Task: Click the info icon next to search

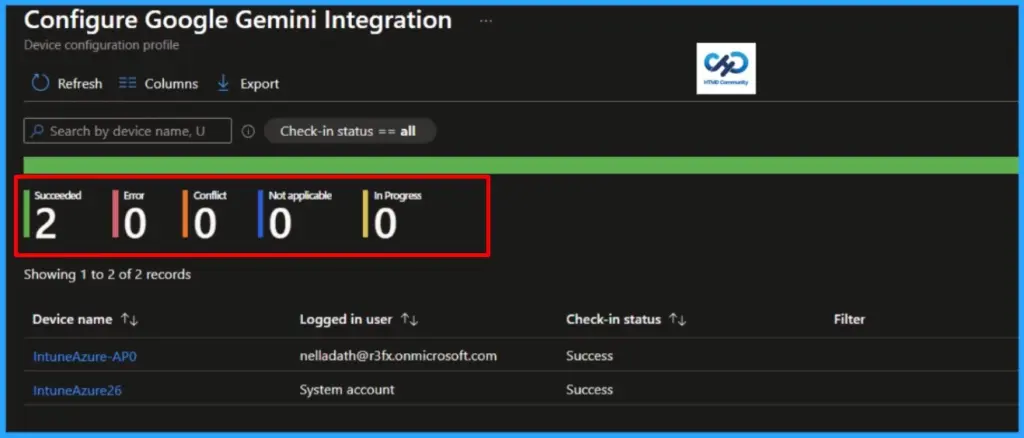Action: 248,131
